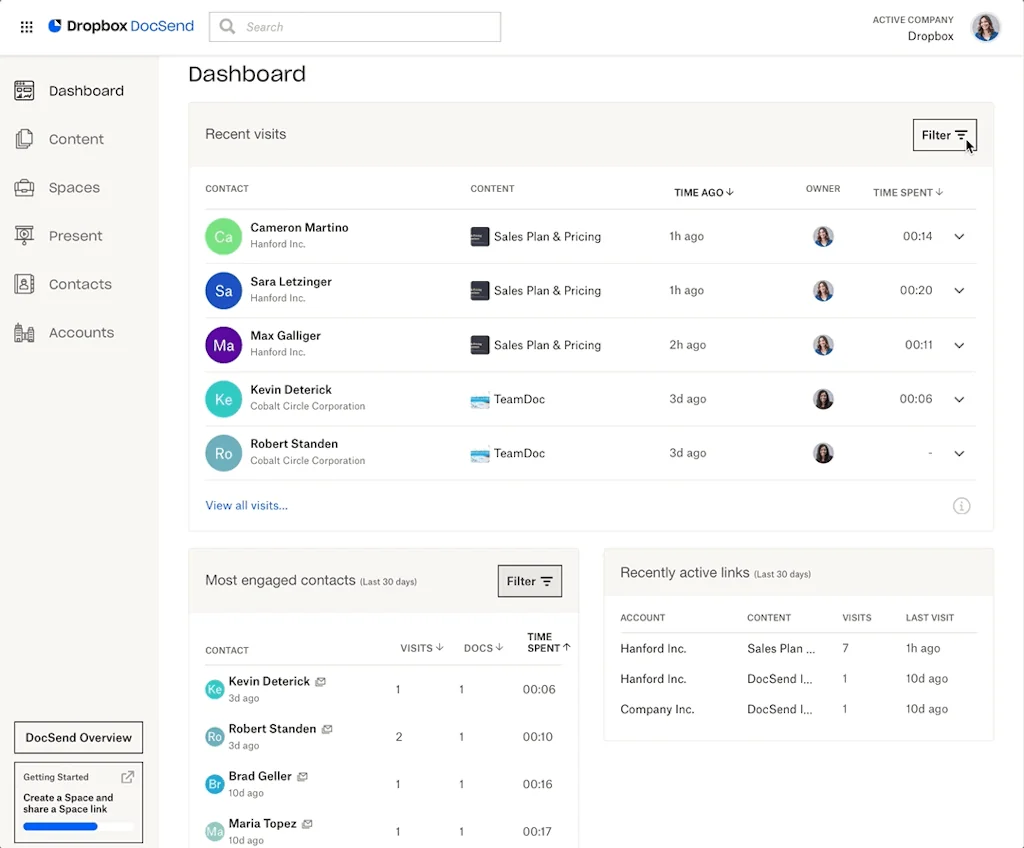Open the Contacts page via sidebar icon
Screen dimensions: 1024x848
pos(23,284)
